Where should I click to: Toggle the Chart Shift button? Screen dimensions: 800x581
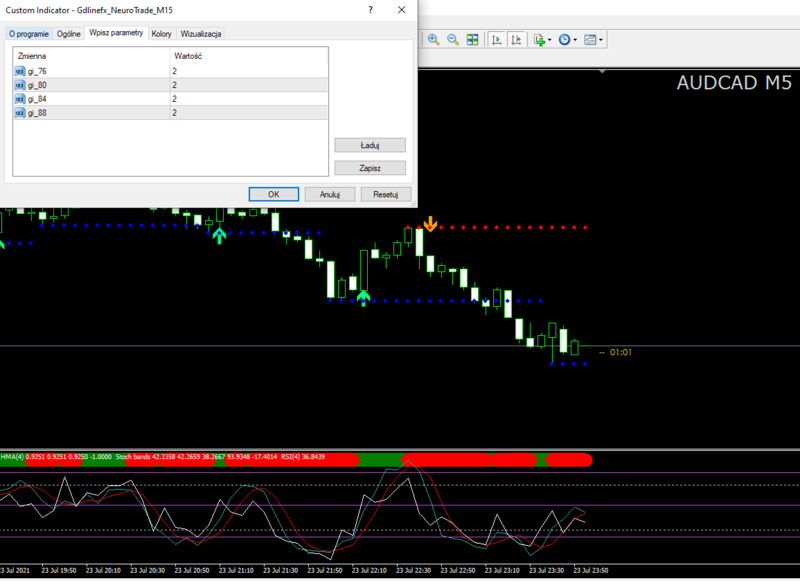[516, 40]
